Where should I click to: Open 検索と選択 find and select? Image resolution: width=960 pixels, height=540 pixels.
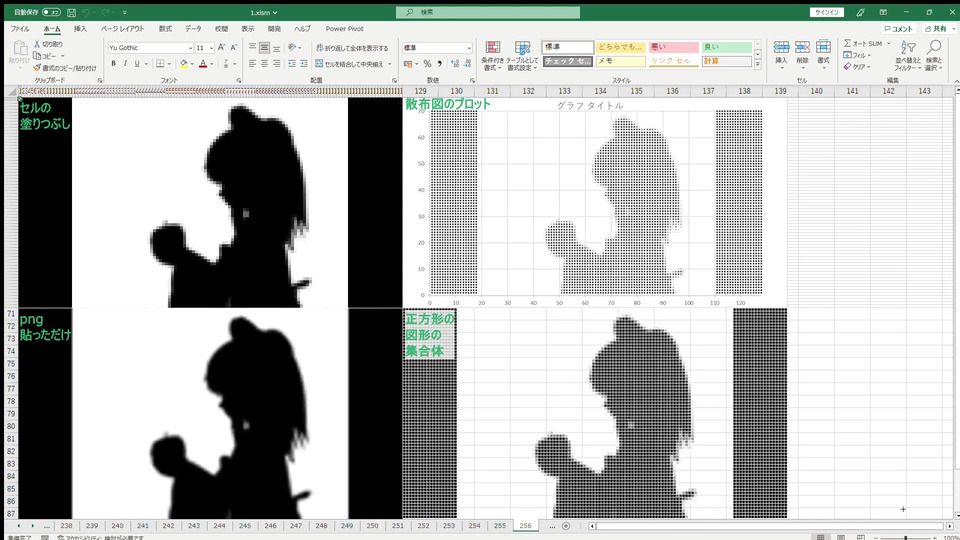coord(934,56)
